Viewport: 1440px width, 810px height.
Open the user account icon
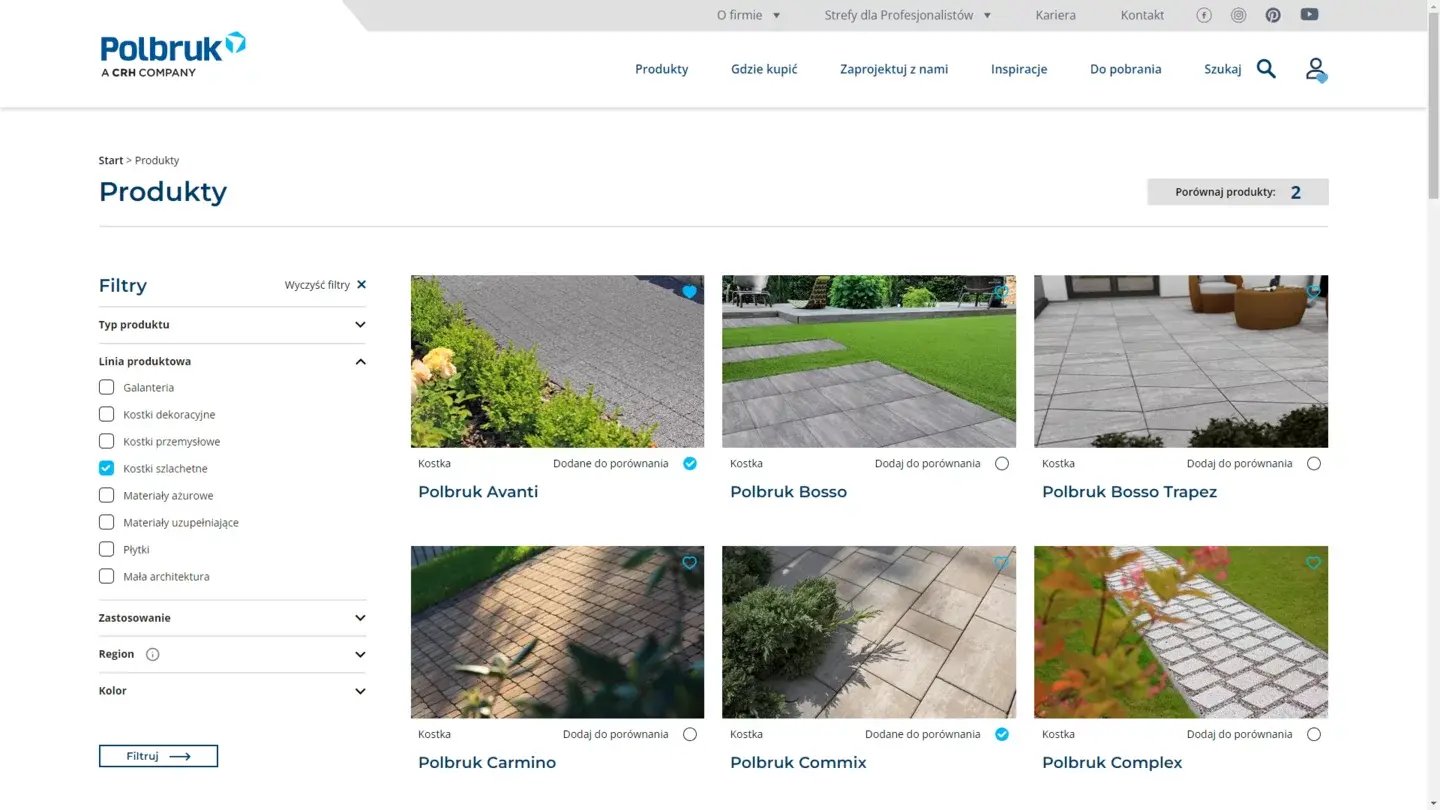(x=1316, y=69)
